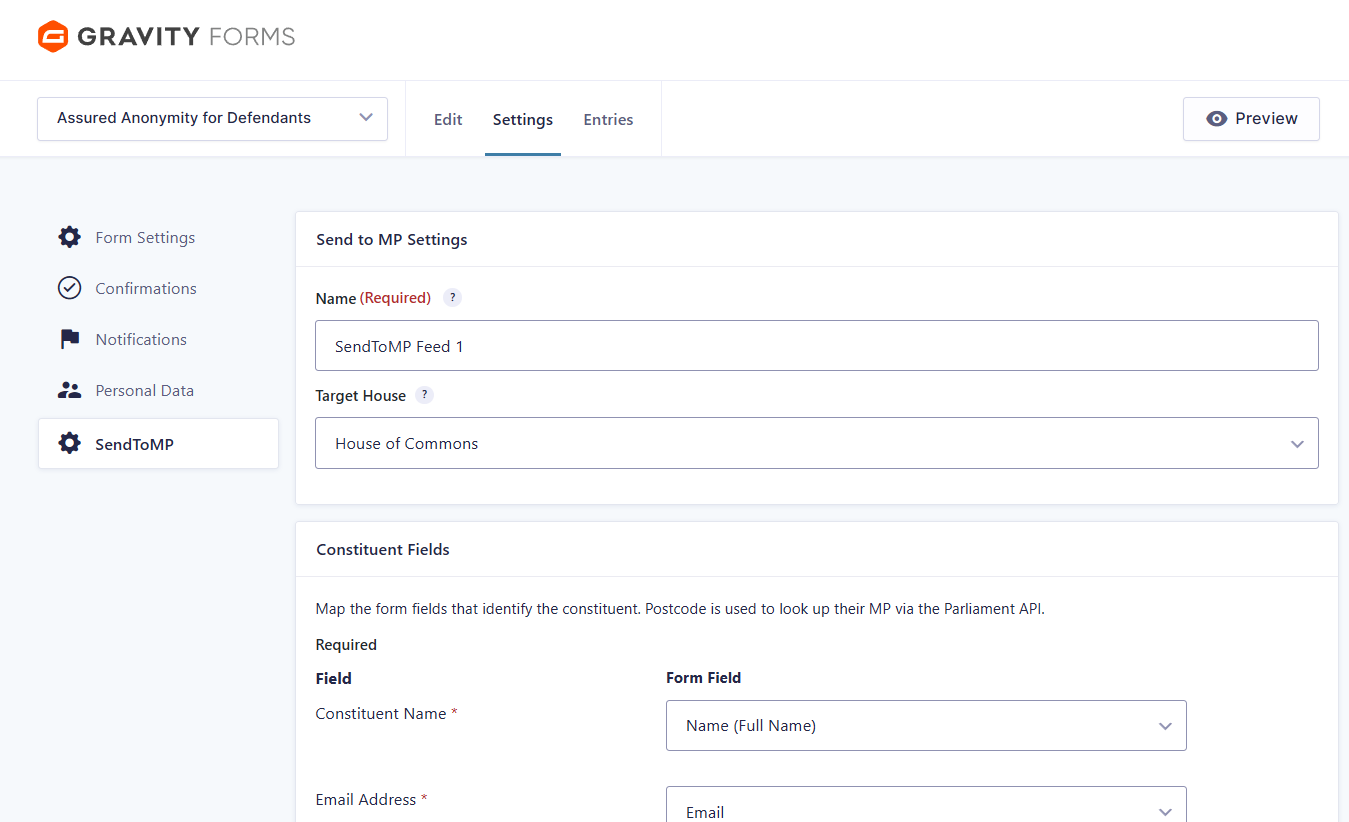Click the Gravity Forms logo icon
The width and height of the screenshot is (1349, 822).
[52, 37]
